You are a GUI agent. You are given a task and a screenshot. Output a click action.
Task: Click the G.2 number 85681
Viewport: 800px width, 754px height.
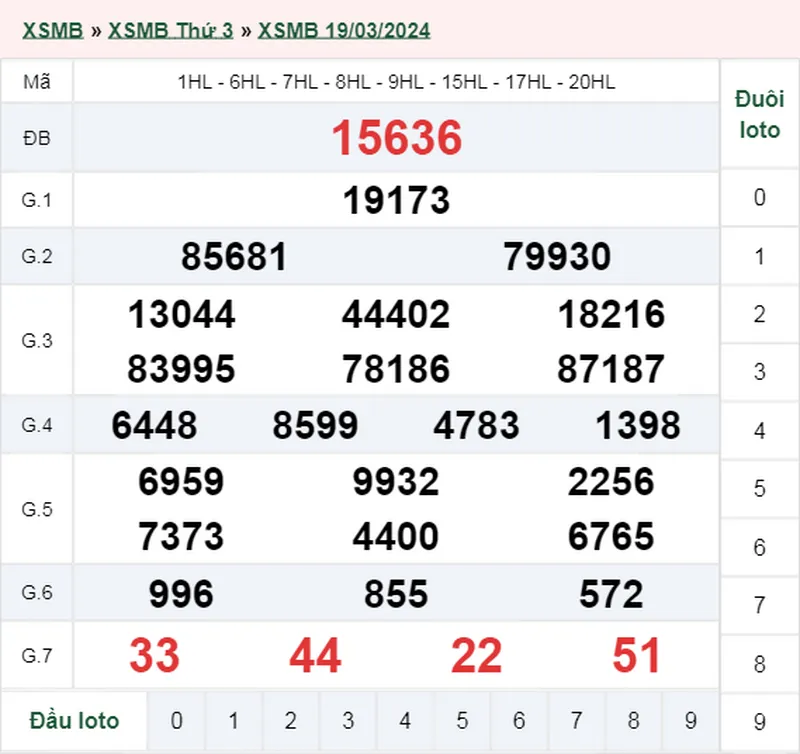pos(234,257)
